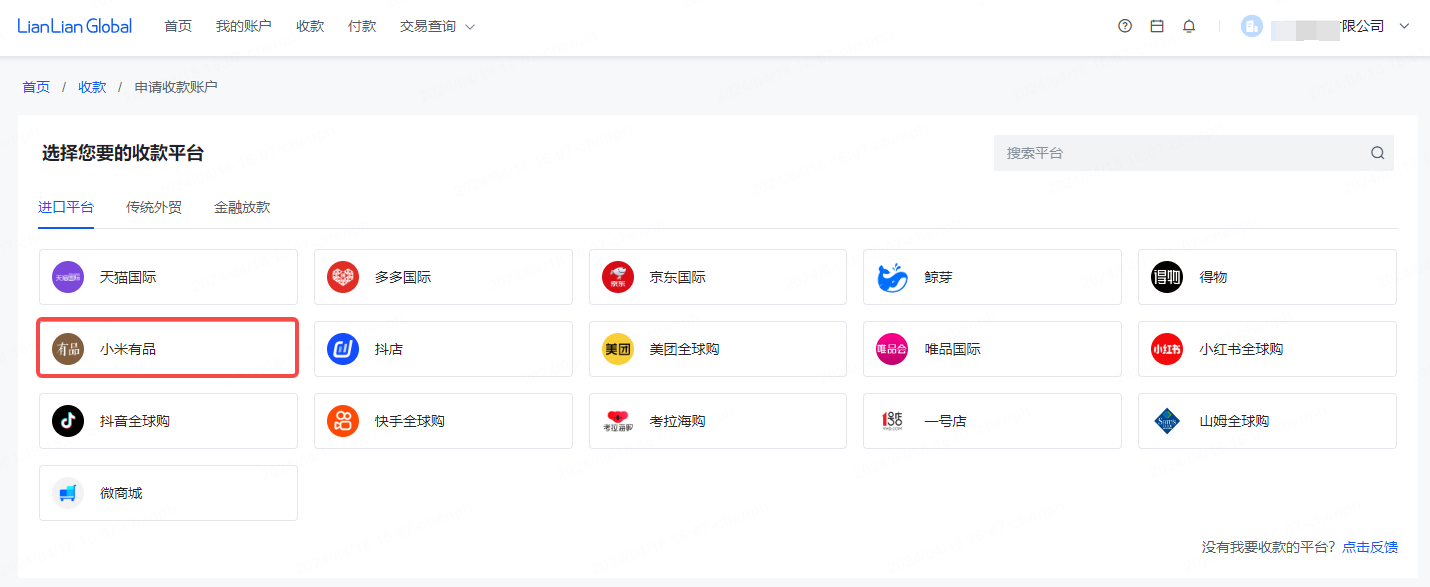Switch to the 传统外贸 tab
This screenshot has height=587, width=1430.
(x=154, y=208)
